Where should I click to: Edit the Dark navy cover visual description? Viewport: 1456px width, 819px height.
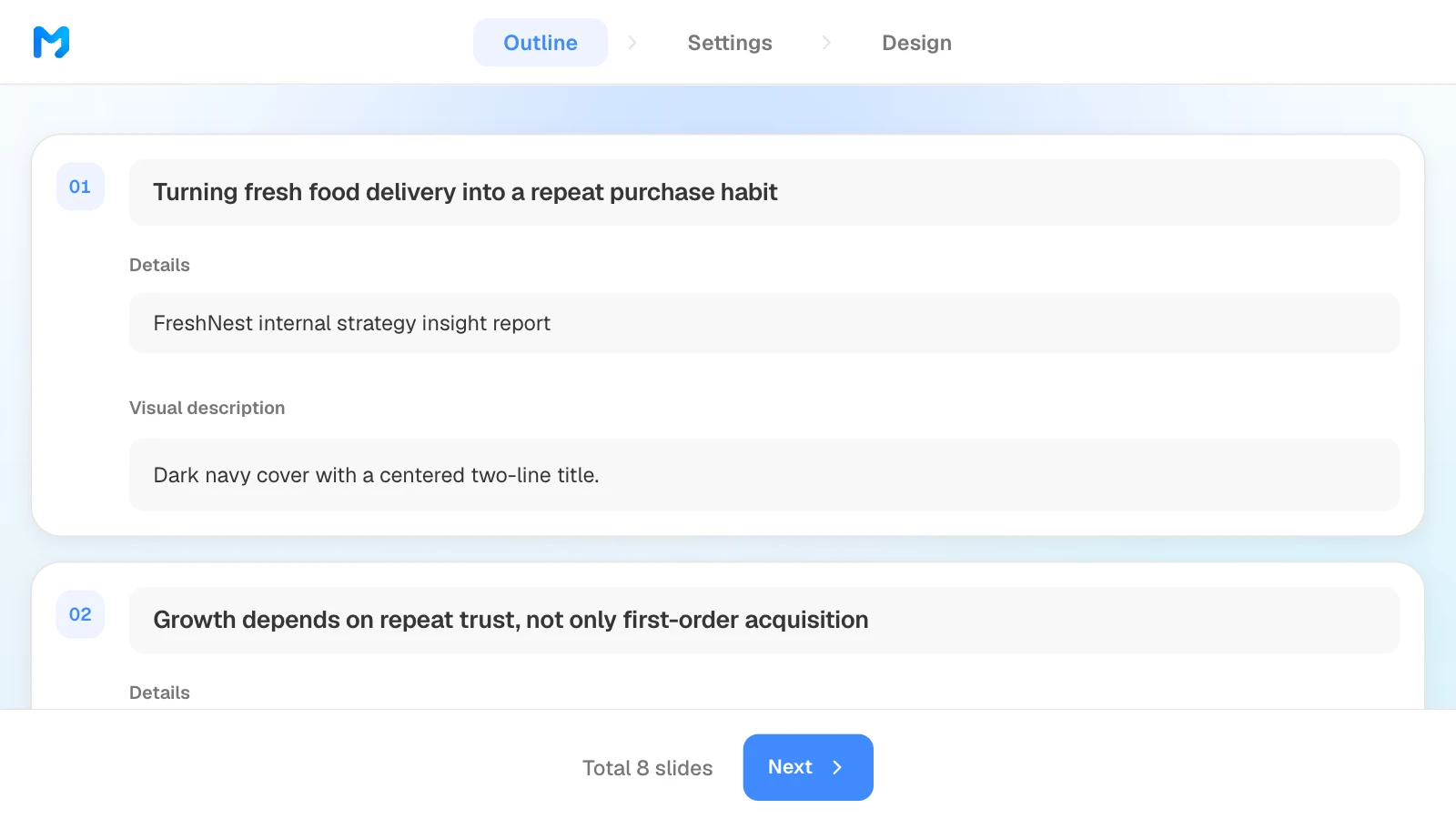764,475
